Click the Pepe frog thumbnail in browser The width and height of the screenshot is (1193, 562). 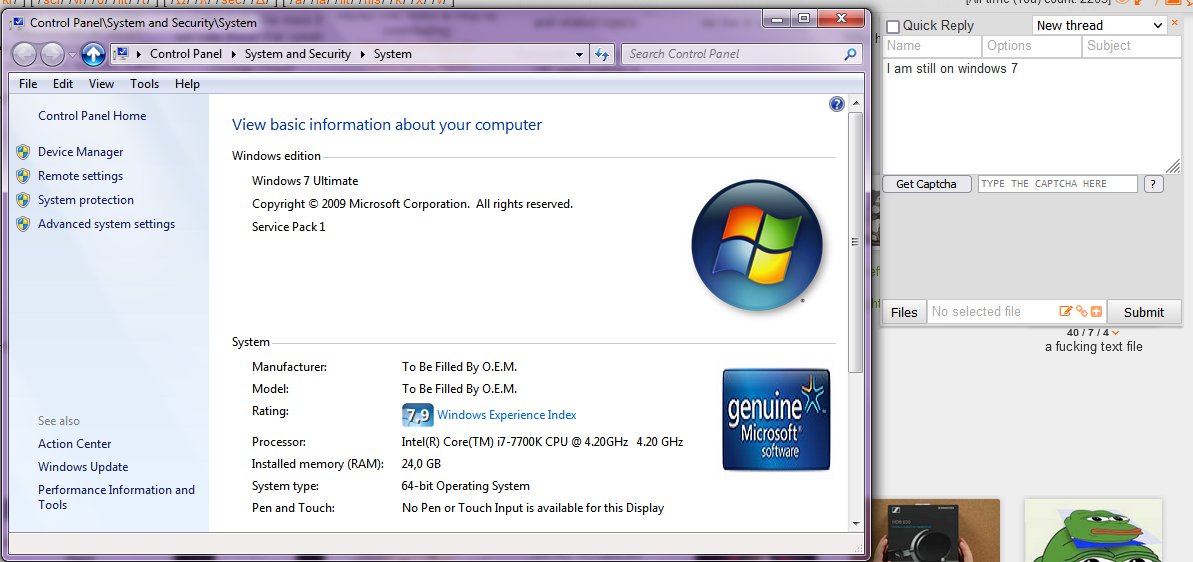pos(1093,530)
